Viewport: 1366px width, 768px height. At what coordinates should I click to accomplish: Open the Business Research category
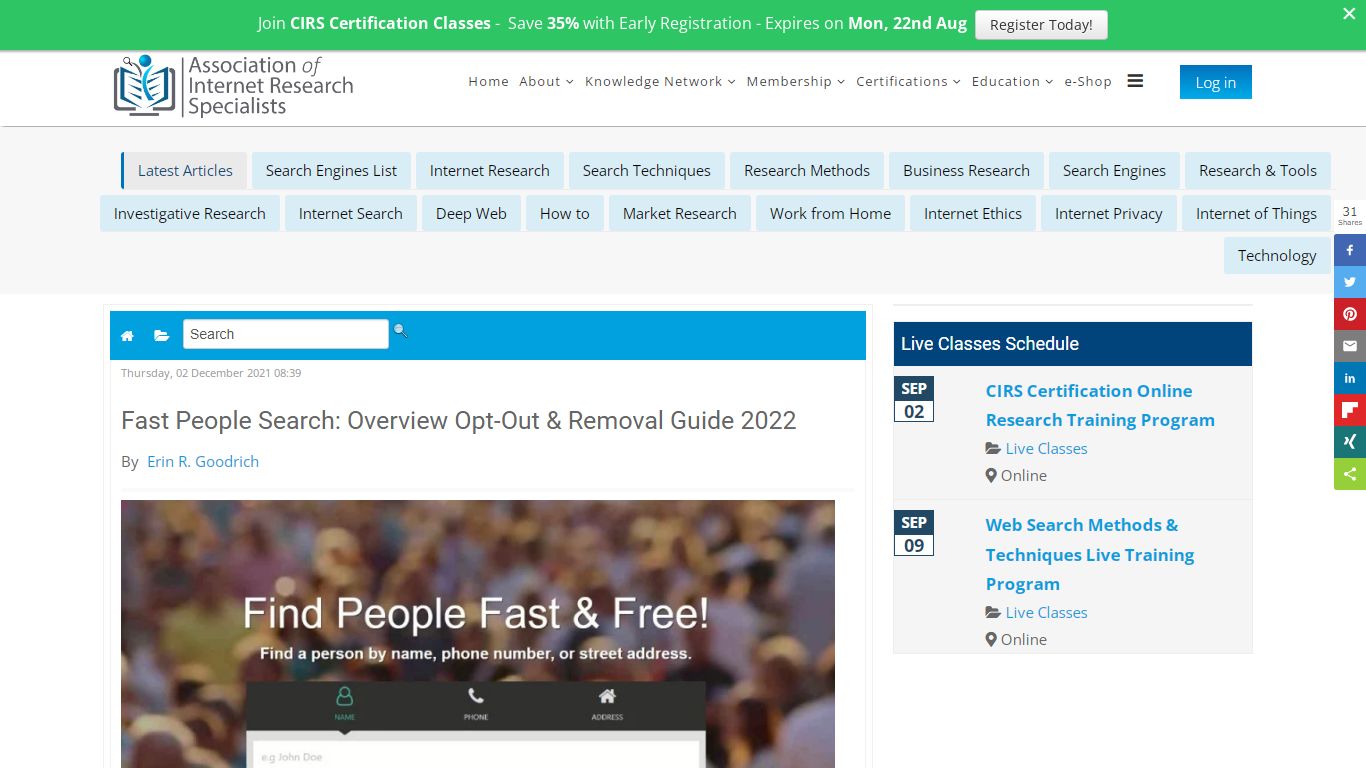click(x=966, y=171)
